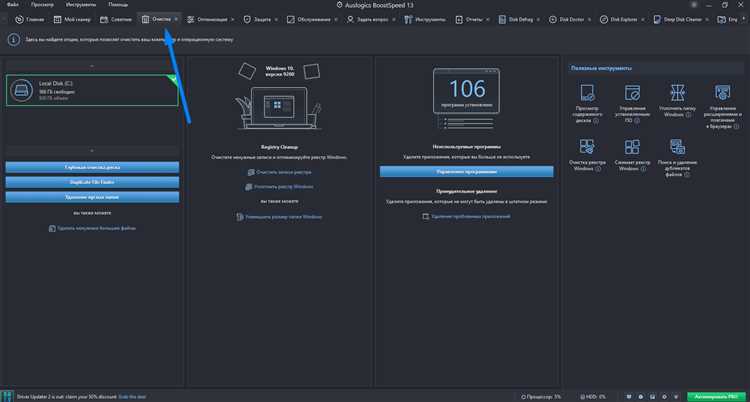Open the Просмотр menu
The image size is (750, 402).
click(x=42, y=5)
